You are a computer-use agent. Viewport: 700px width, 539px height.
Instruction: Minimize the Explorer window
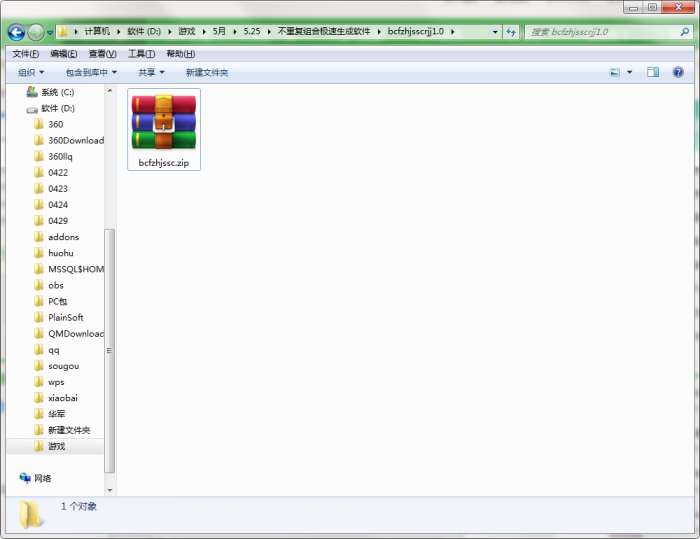click(633, 8)
